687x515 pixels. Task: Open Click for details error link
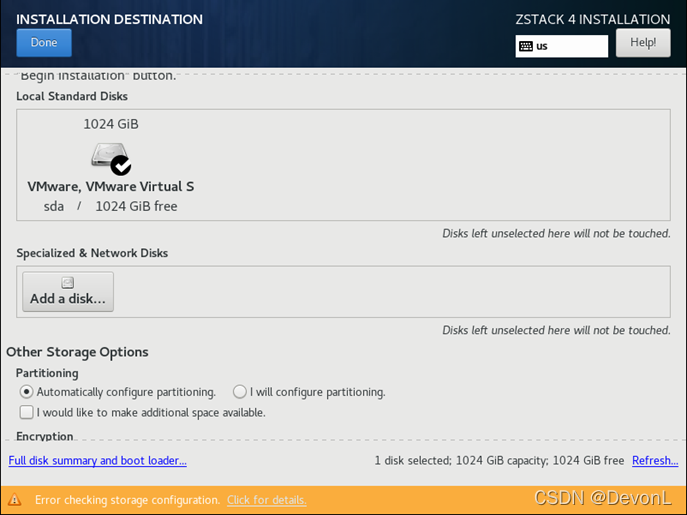coord(267,500)
